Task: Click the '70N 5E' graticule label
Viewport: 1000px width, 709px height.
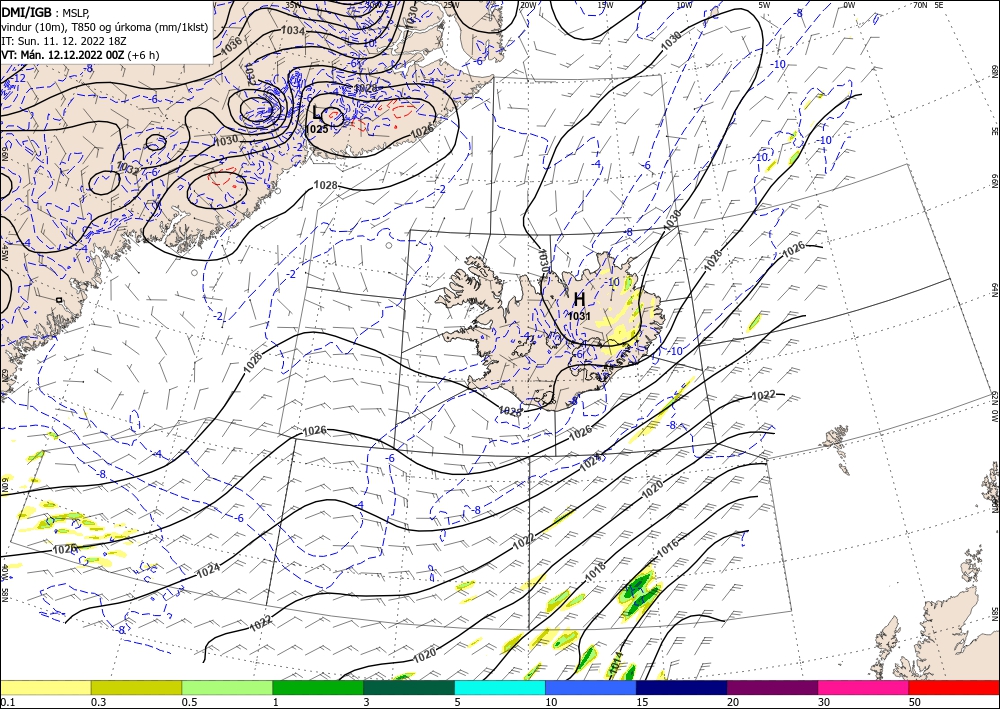Action: [x=928, y=4]
